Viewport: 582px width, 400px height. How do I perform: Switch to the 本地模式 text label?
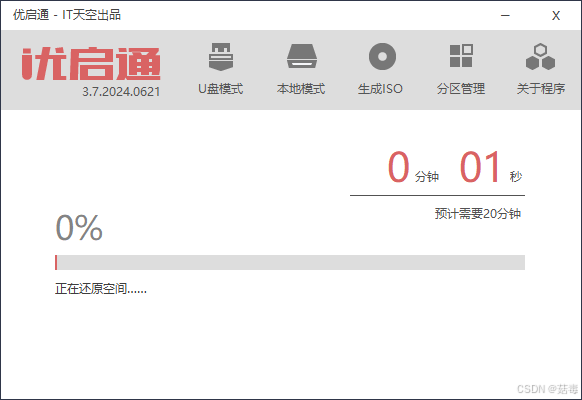301,89
